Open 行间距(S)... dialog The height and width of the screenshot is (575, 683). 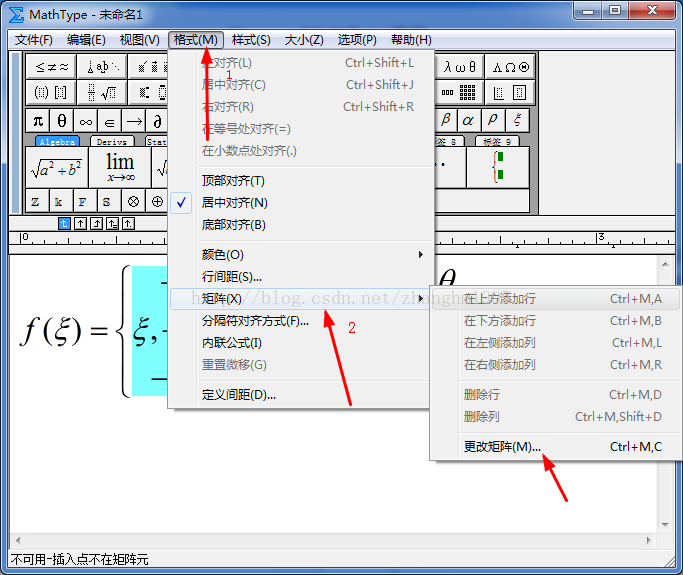coord(301,277)
